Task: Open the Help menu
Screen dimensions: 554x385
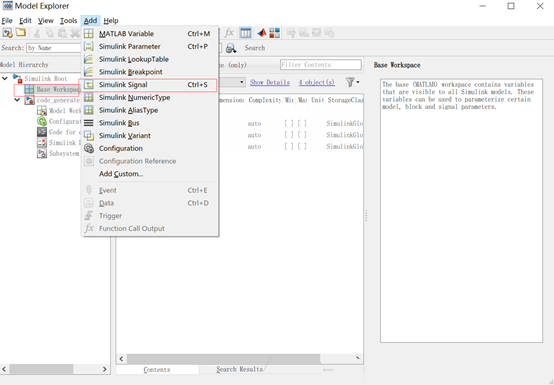Action: [x=111, y=20]
